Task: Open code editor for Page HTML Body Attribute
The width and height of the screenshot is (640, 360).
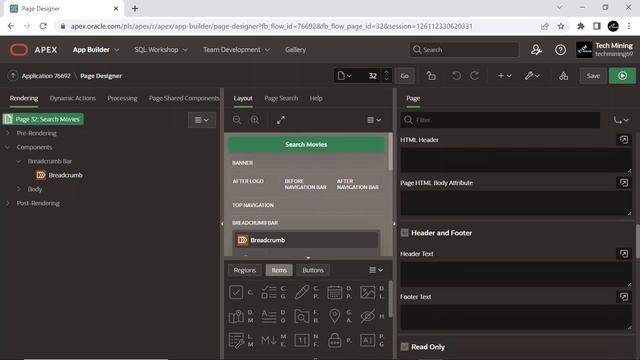Action: 624,183
